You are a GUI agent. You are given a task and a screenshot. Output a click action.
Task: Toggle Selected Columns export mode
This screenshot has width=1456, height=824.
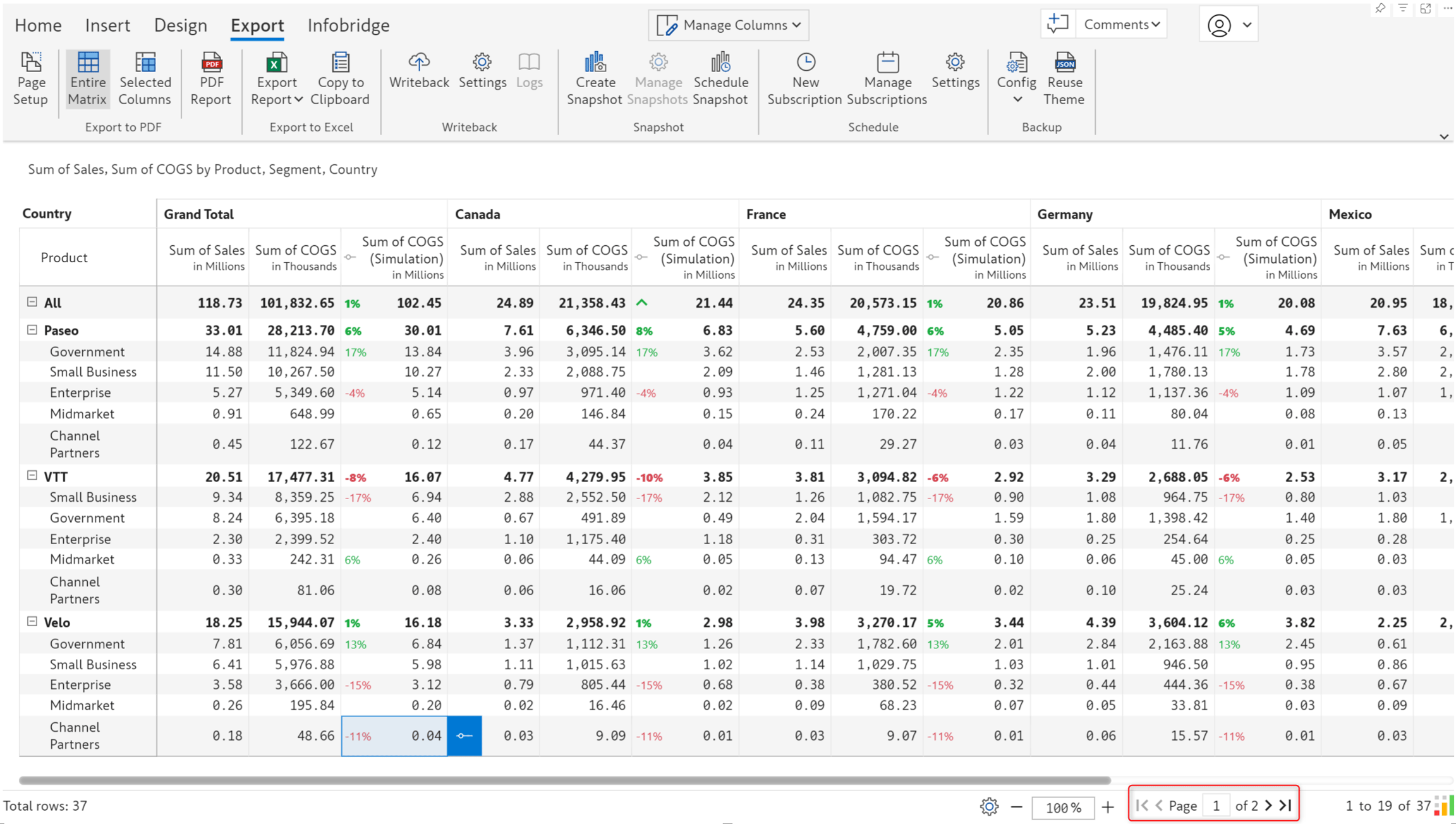[145, 79]
